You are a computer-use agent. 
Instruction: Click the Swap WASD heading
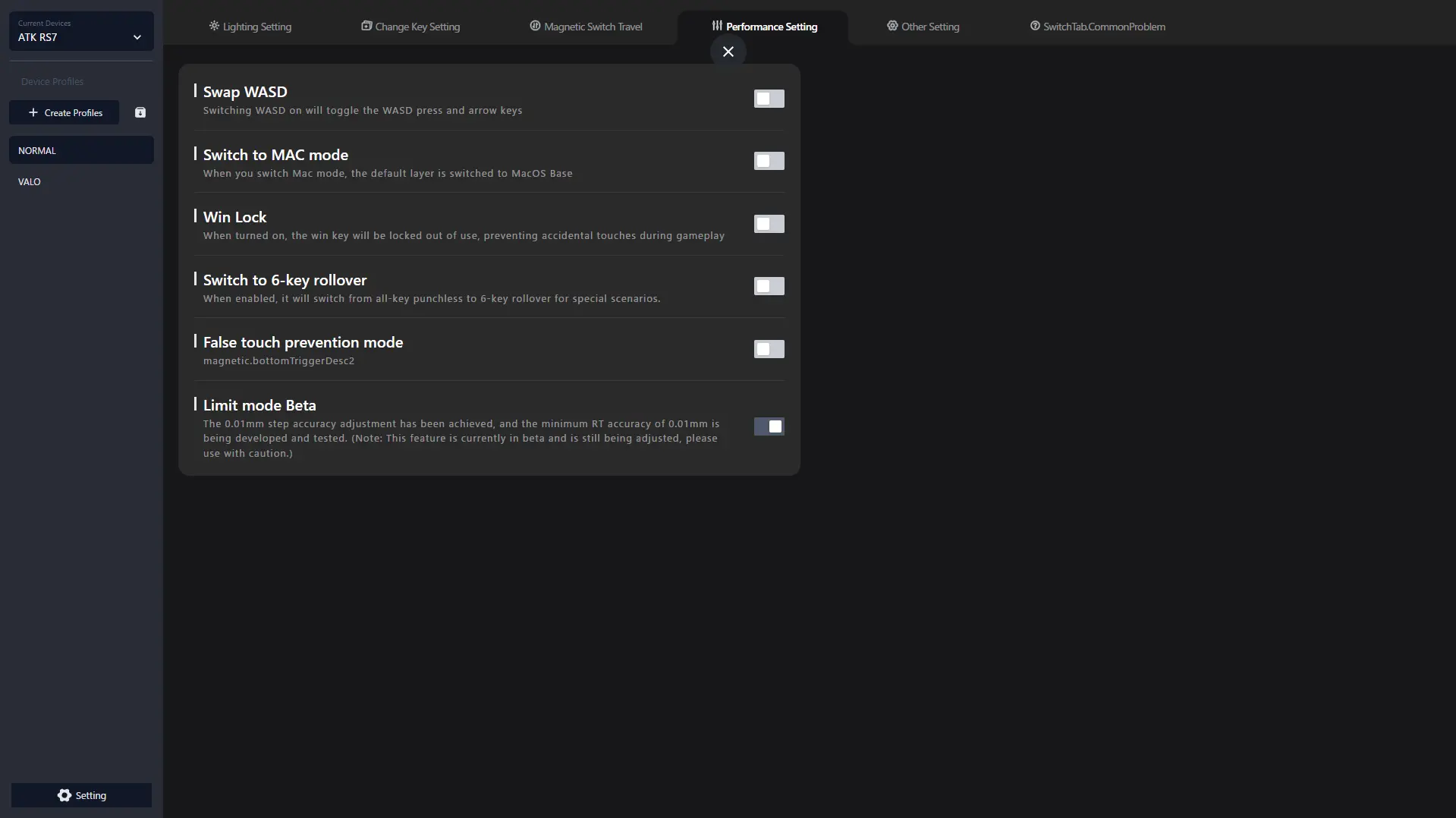click(x=245, y=92)
